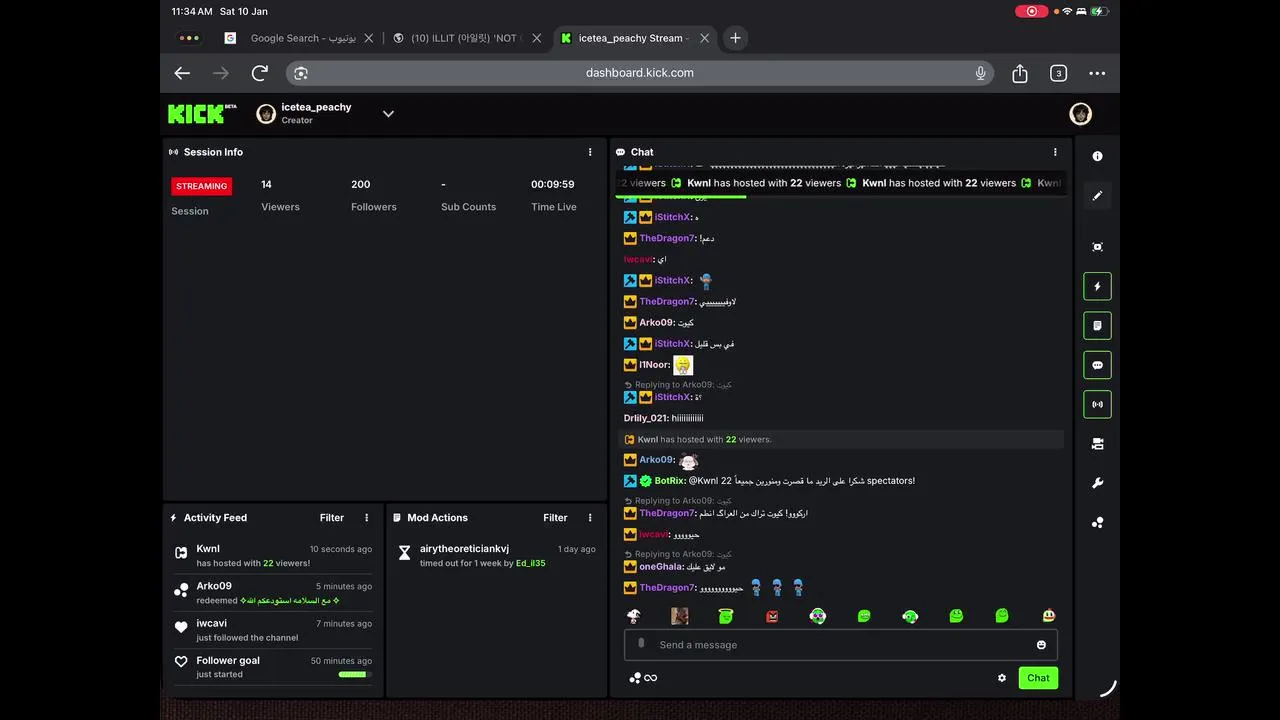Screen dimensions: 1280x720
Task: Click Drlily_021 username in chat
Action: (645, 418)
